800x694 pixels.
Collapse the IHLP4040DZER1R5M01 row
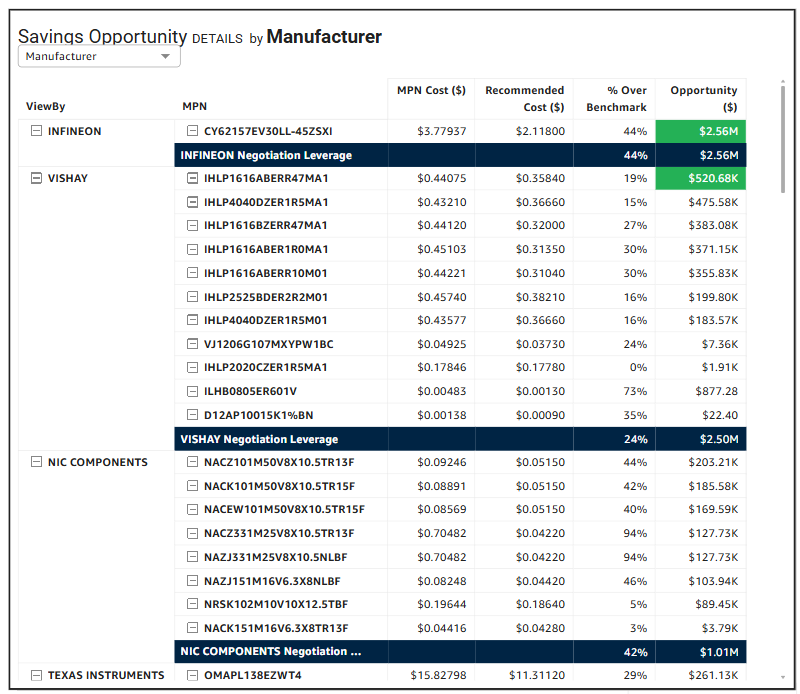point(192,320)
